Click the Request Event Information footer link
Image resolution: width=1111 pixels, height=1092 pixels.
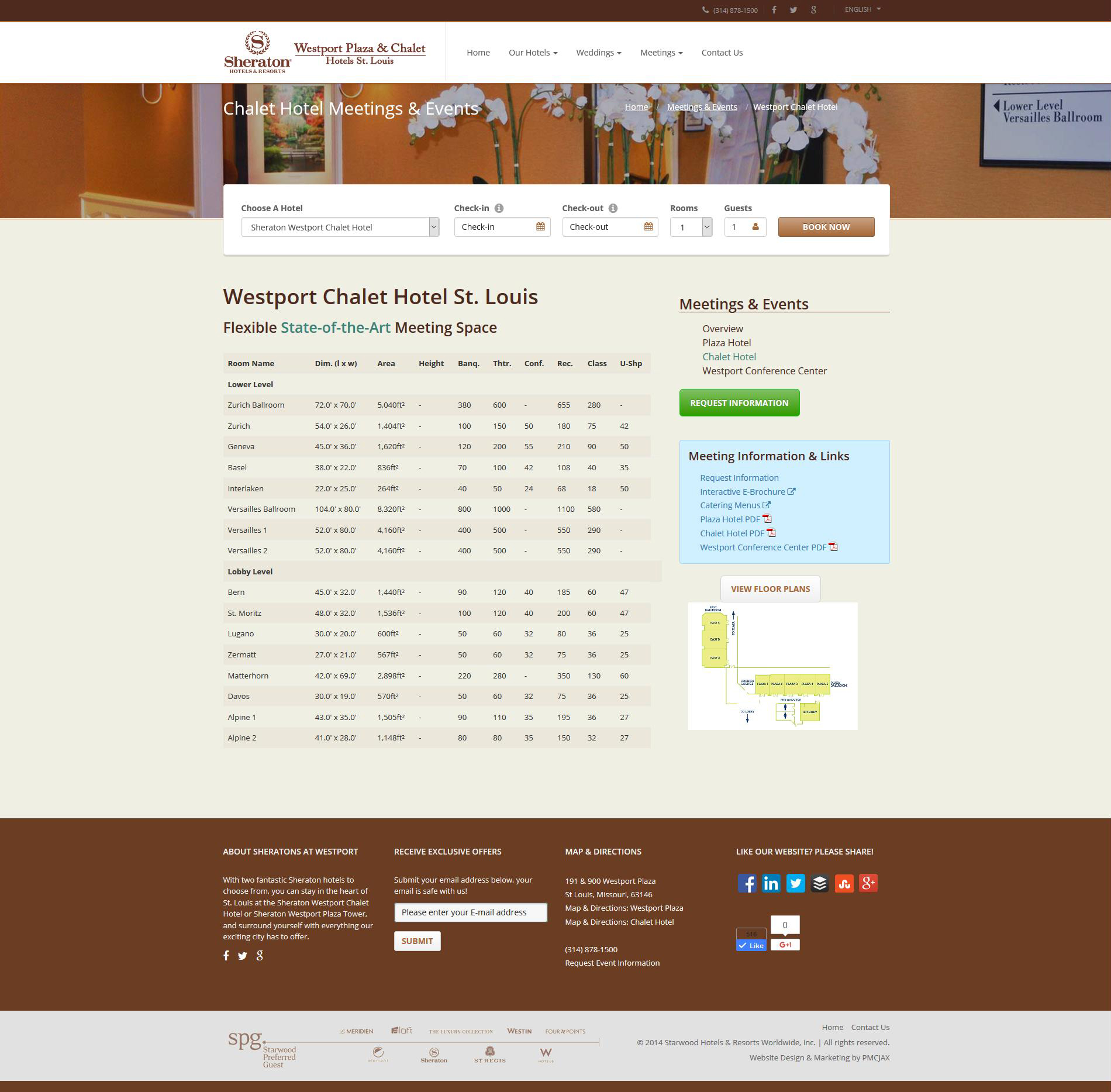point(612,963)
